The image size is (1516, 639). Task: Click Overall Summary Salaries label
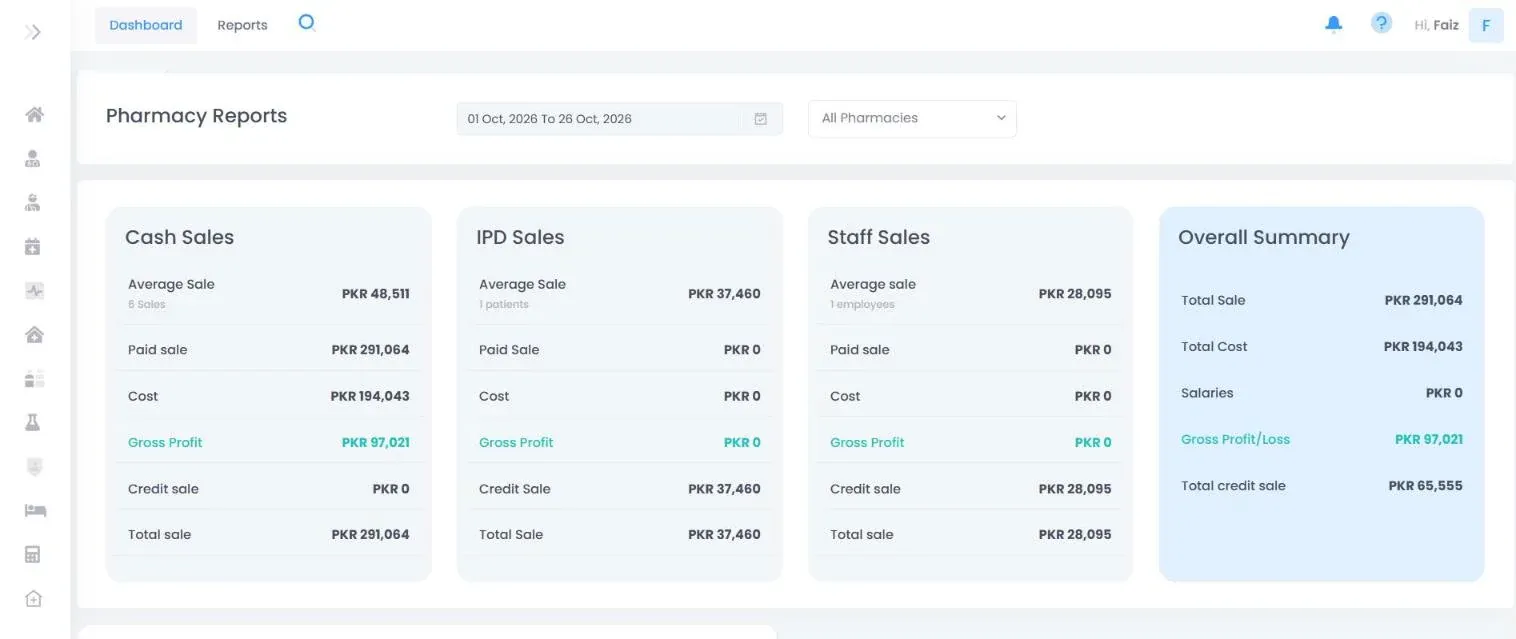coord(1207,393)
